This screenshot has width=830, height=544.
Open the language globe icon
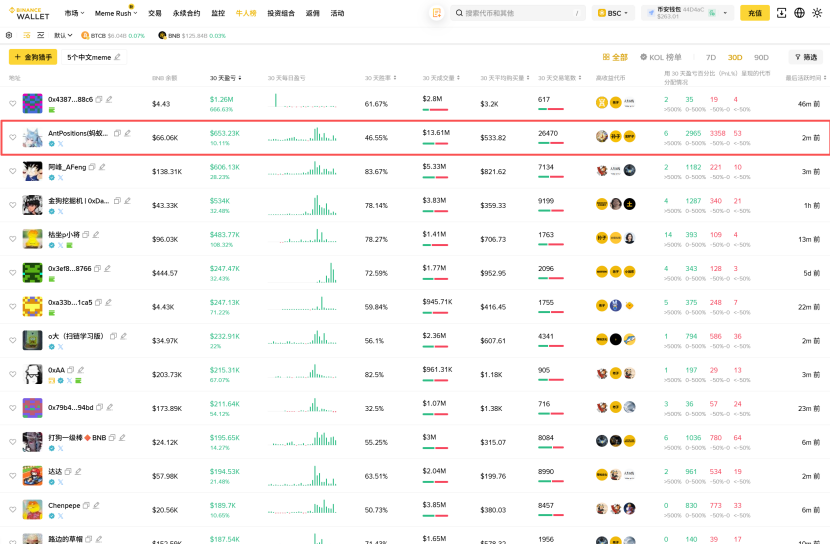(799, 13)
